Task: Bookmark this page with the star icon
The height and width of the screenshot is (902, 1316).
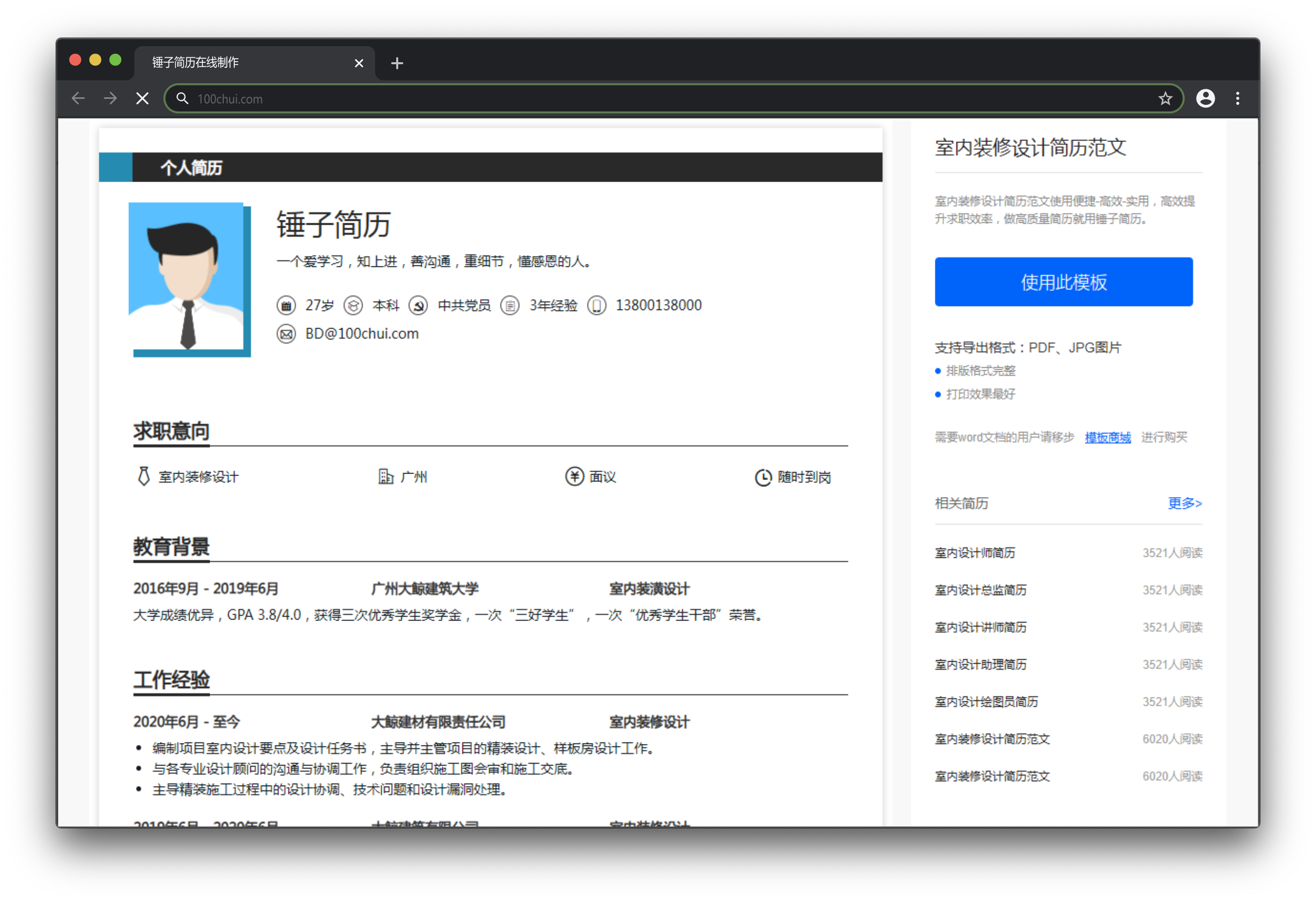Action: click(1165, 99)
